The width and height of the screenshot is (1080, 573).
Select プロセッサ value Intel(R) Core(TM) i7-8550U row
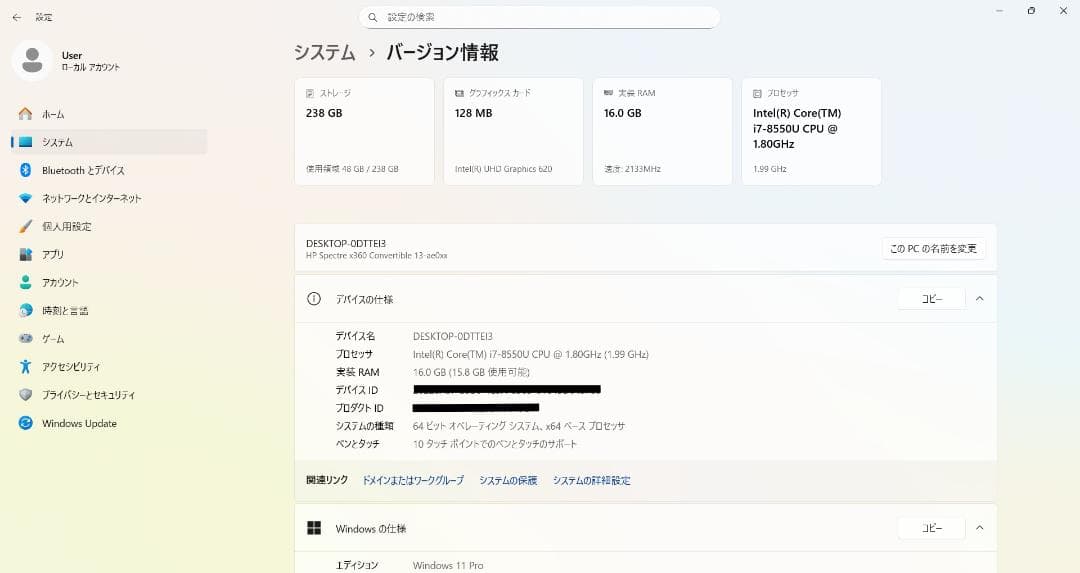coord(530,354)
